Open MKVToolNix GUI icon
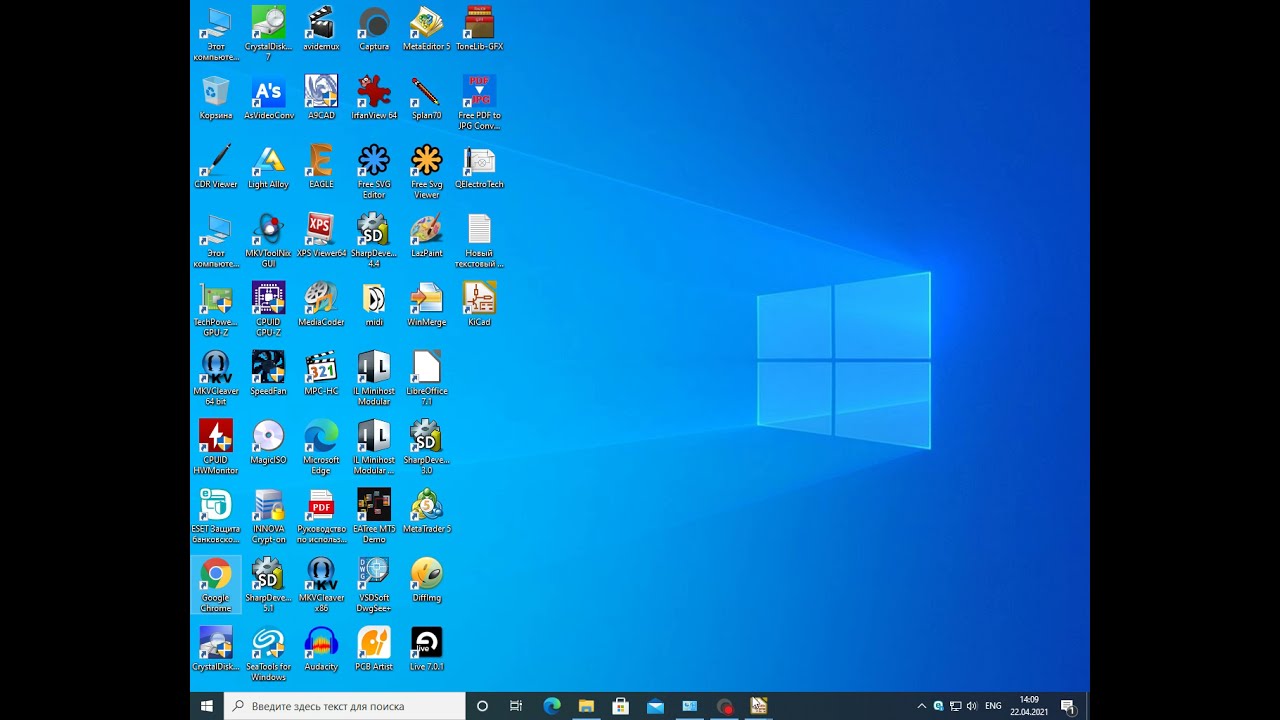The height and width of the screenshot is (720, 1280). coord(269,241)
